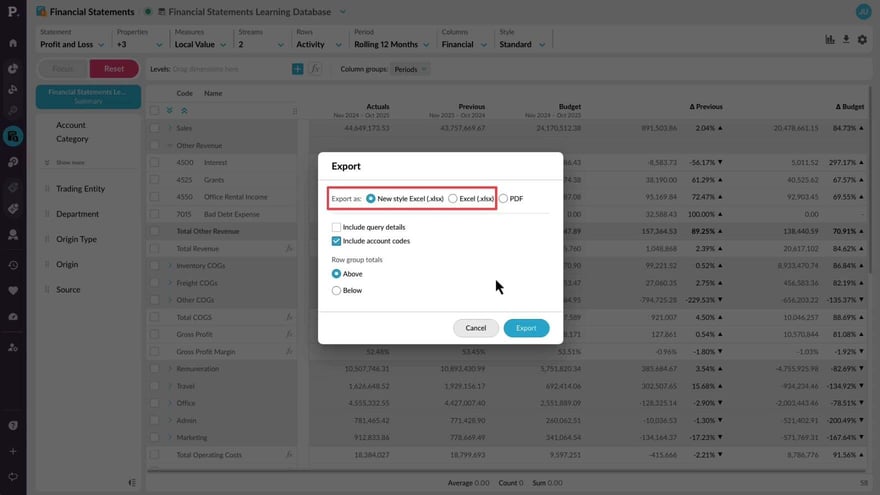Select the Trading Entity dimension
Viewport: 880px width, 495px height.
pos(80,189)
